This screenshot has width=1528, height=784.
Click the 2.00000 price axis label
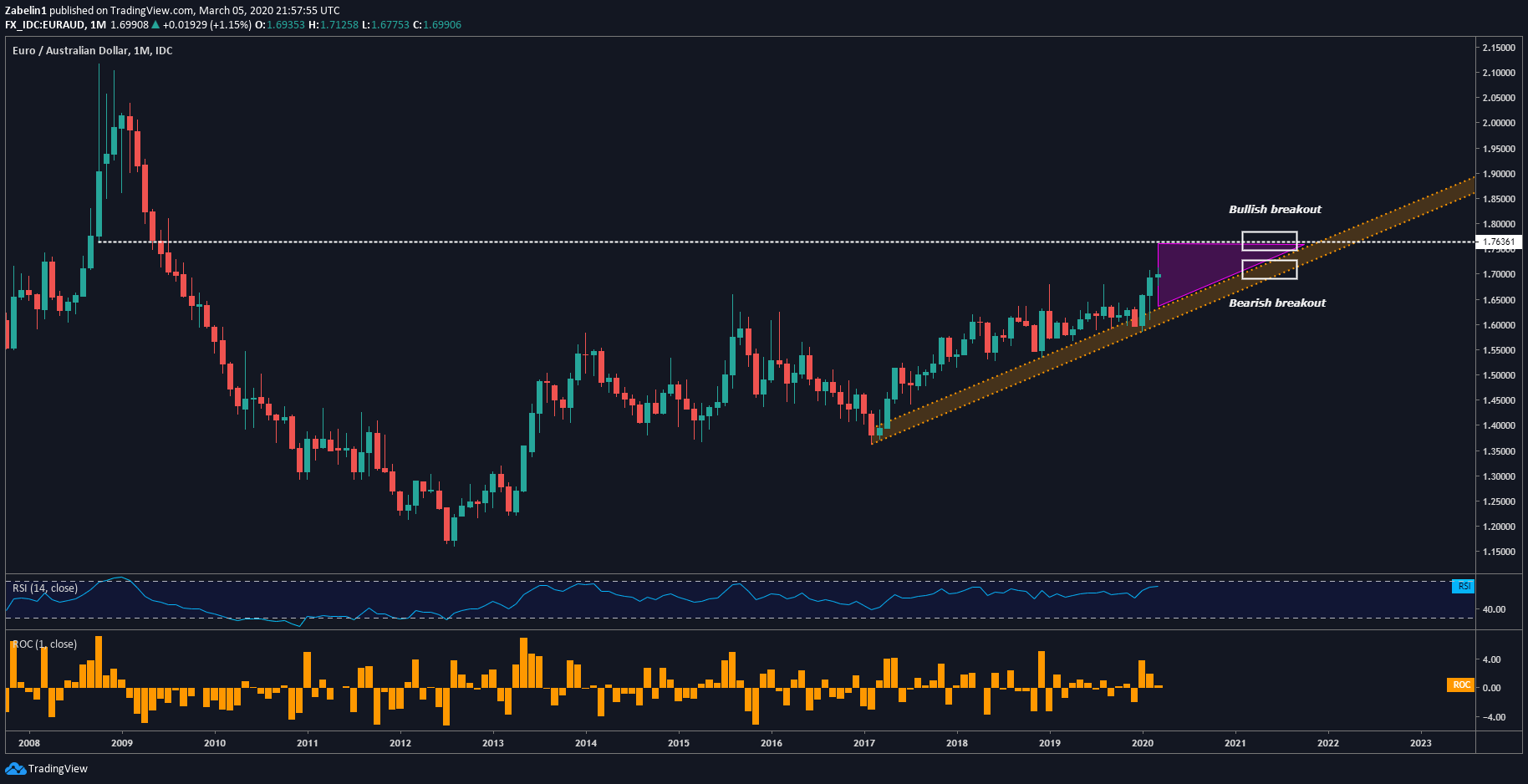point(1499,123)
